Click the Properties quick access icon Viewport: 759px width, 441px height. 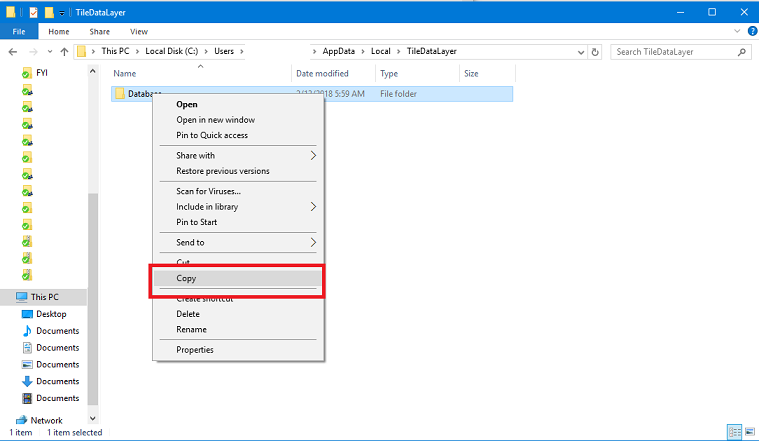[33, 13]
